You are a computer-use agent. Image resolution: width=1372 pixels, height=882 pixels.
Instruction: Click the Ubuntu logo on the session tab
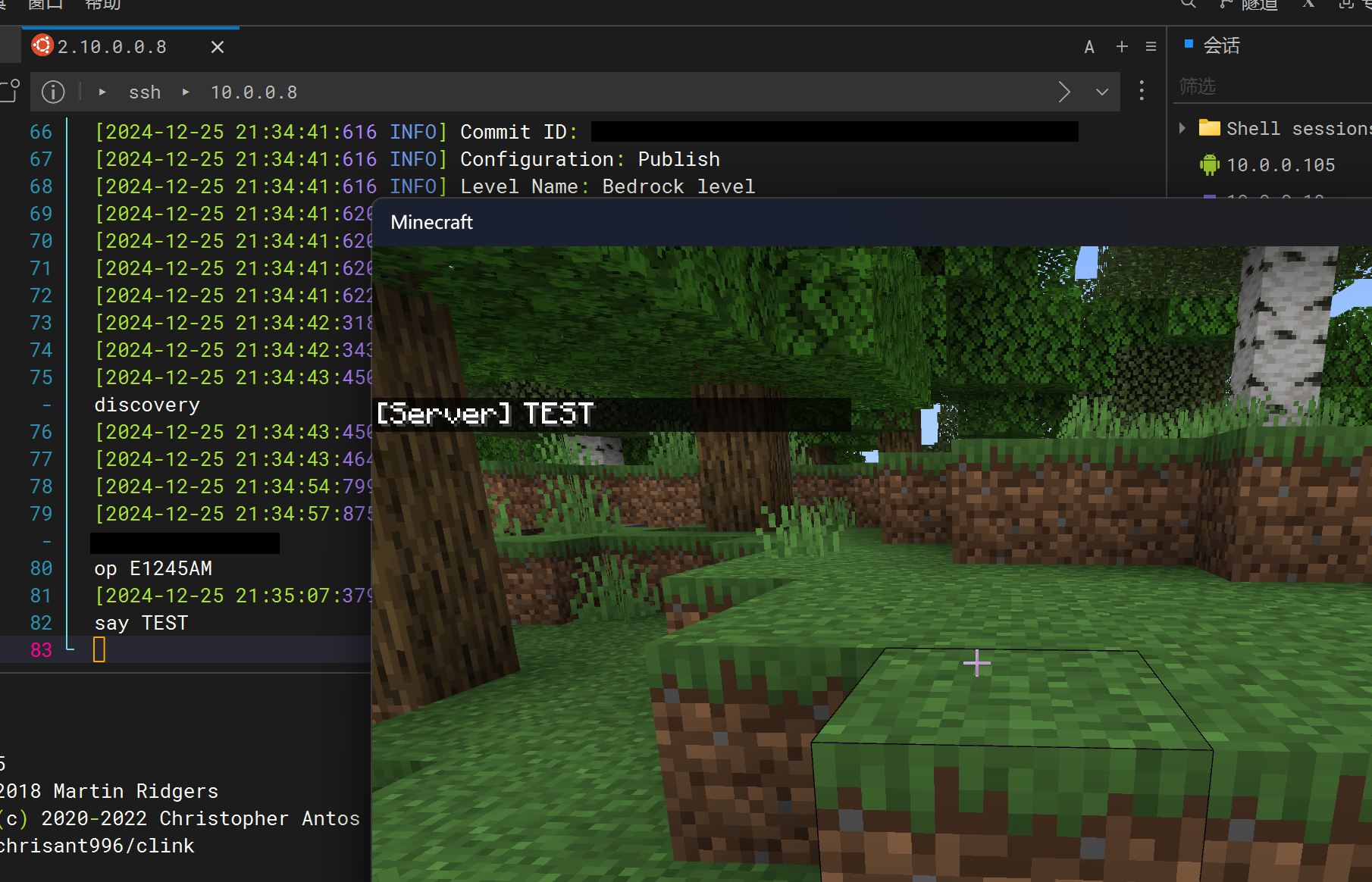pos(42,45)
